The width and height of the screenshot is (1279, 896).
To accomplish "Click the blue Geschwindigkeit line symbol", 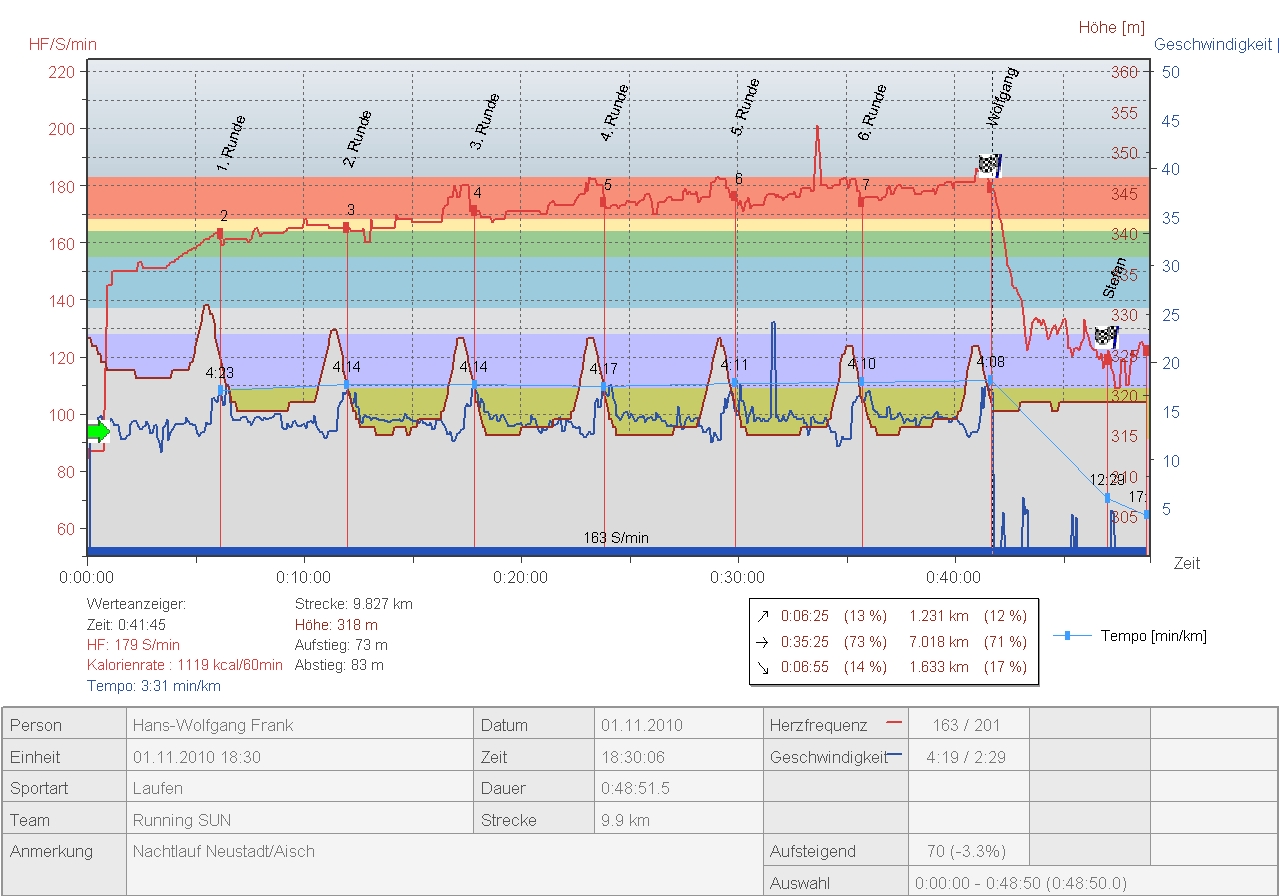I will 894,755.
